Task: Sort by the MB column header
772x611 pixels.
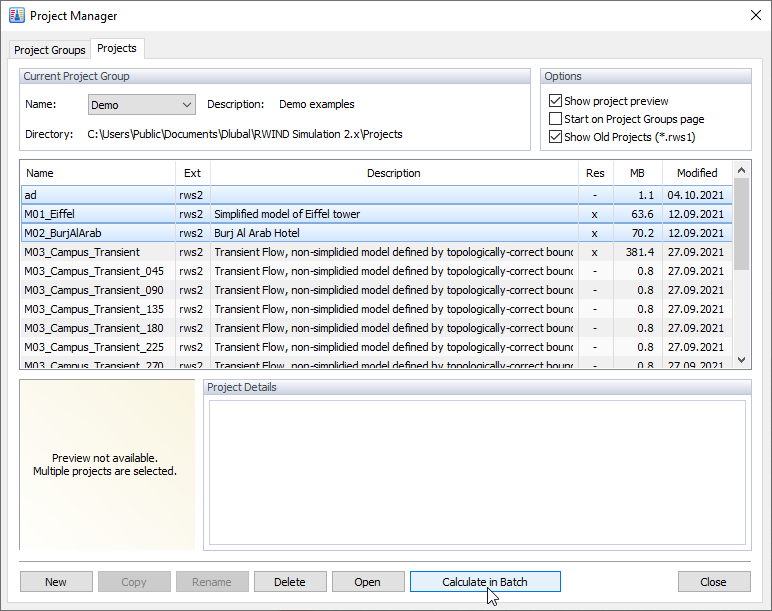Action: pos(638,173)
